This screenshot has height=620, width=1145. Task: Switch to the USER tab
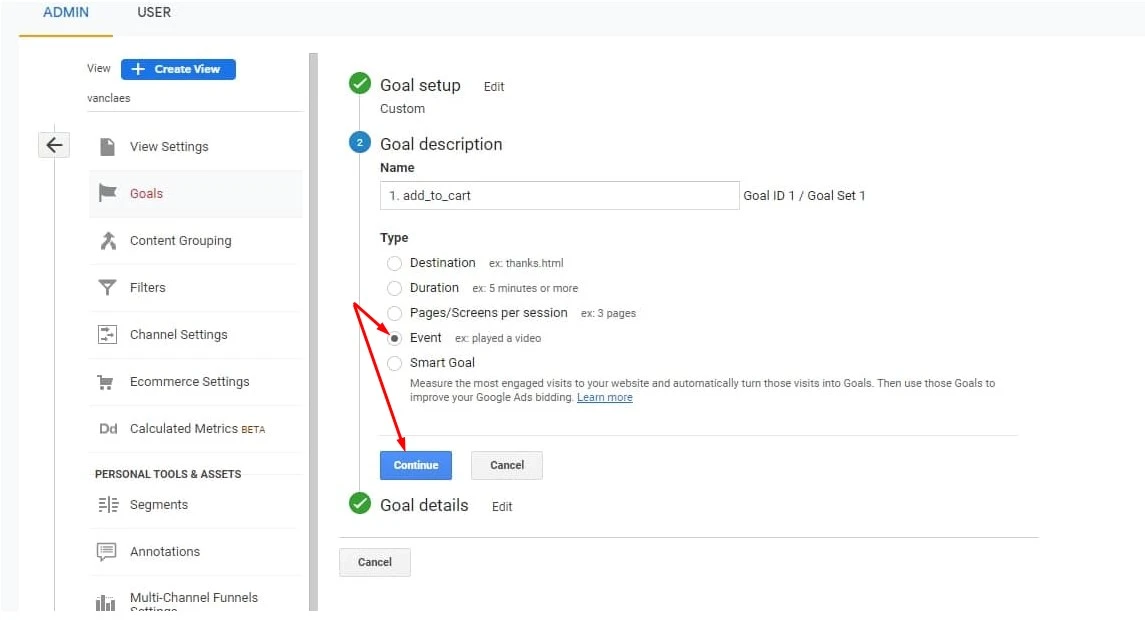click(153, 13)
